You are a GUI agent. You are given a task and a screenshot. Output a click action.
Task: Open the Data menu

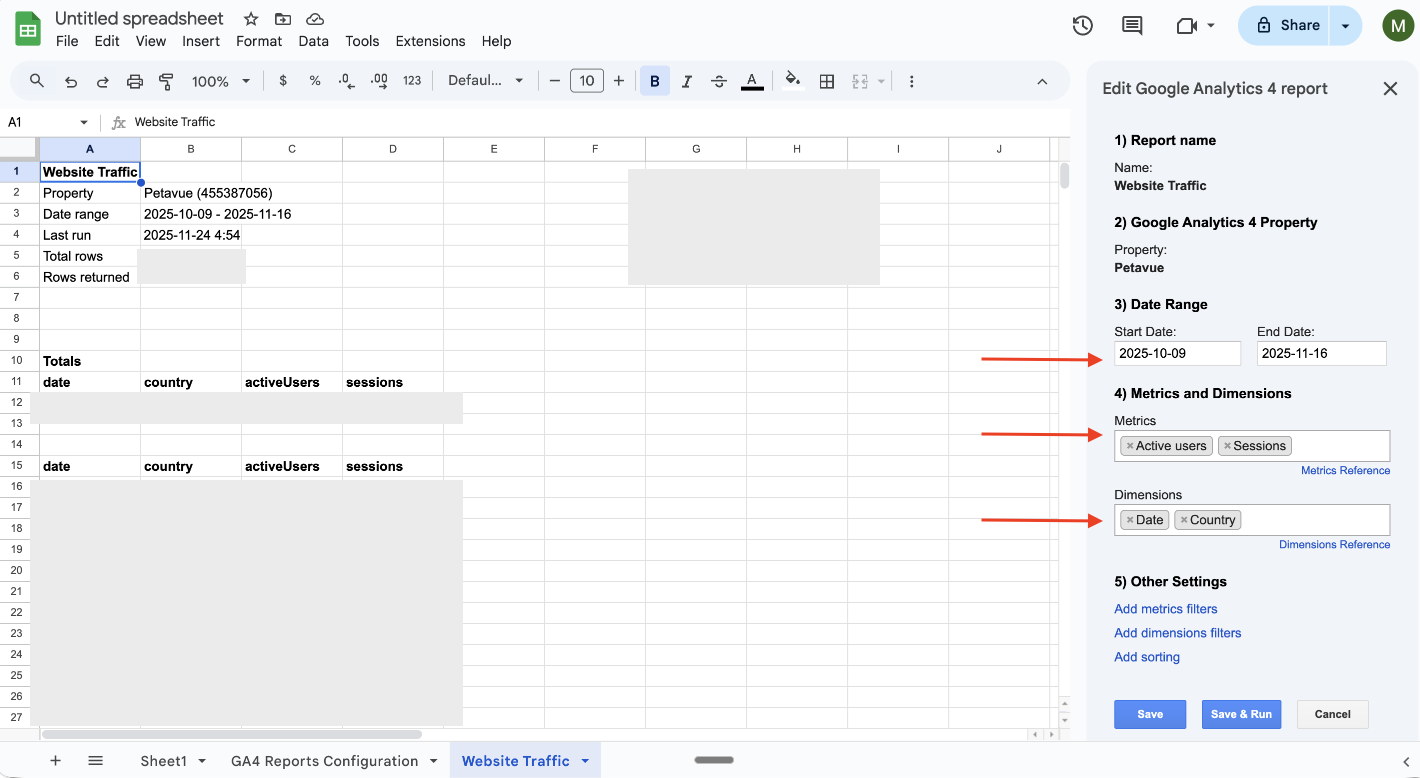click(x=313, y=41)
